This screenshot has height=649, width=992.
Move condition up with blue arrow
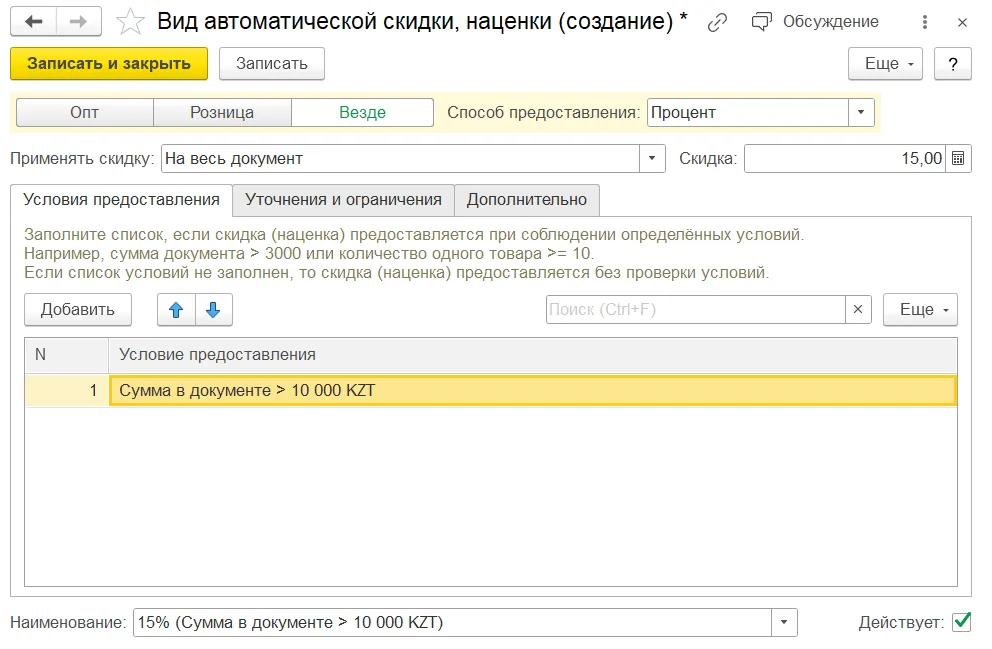(177, 310)
